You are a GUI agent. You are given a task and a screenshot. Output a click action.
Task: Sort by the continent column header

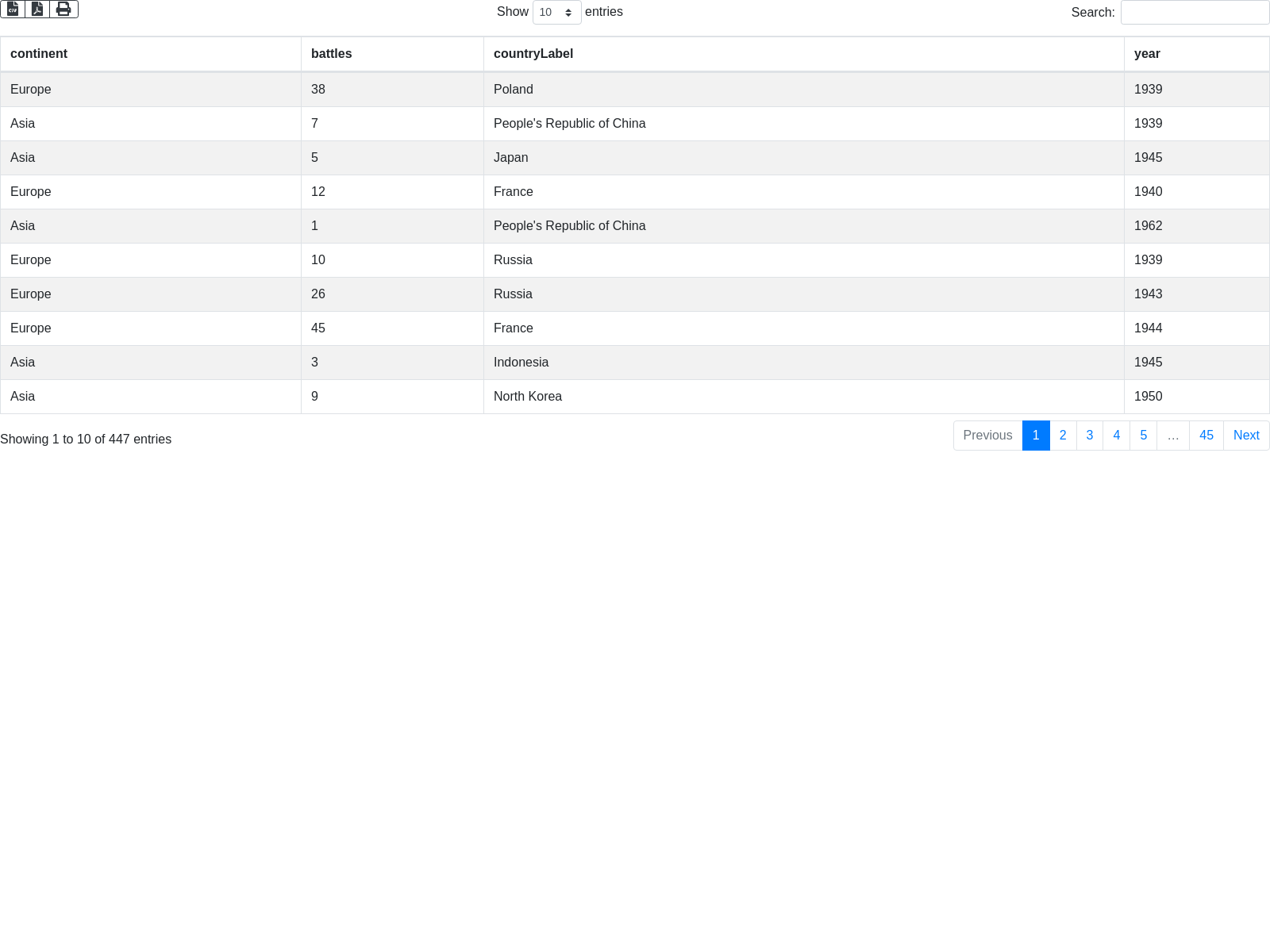point(39,54)
